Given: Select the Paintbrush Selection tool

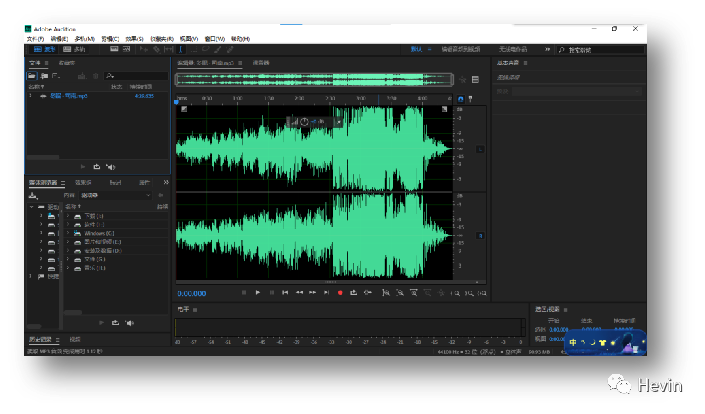Looking at the screenshot, I should point(218,49).
